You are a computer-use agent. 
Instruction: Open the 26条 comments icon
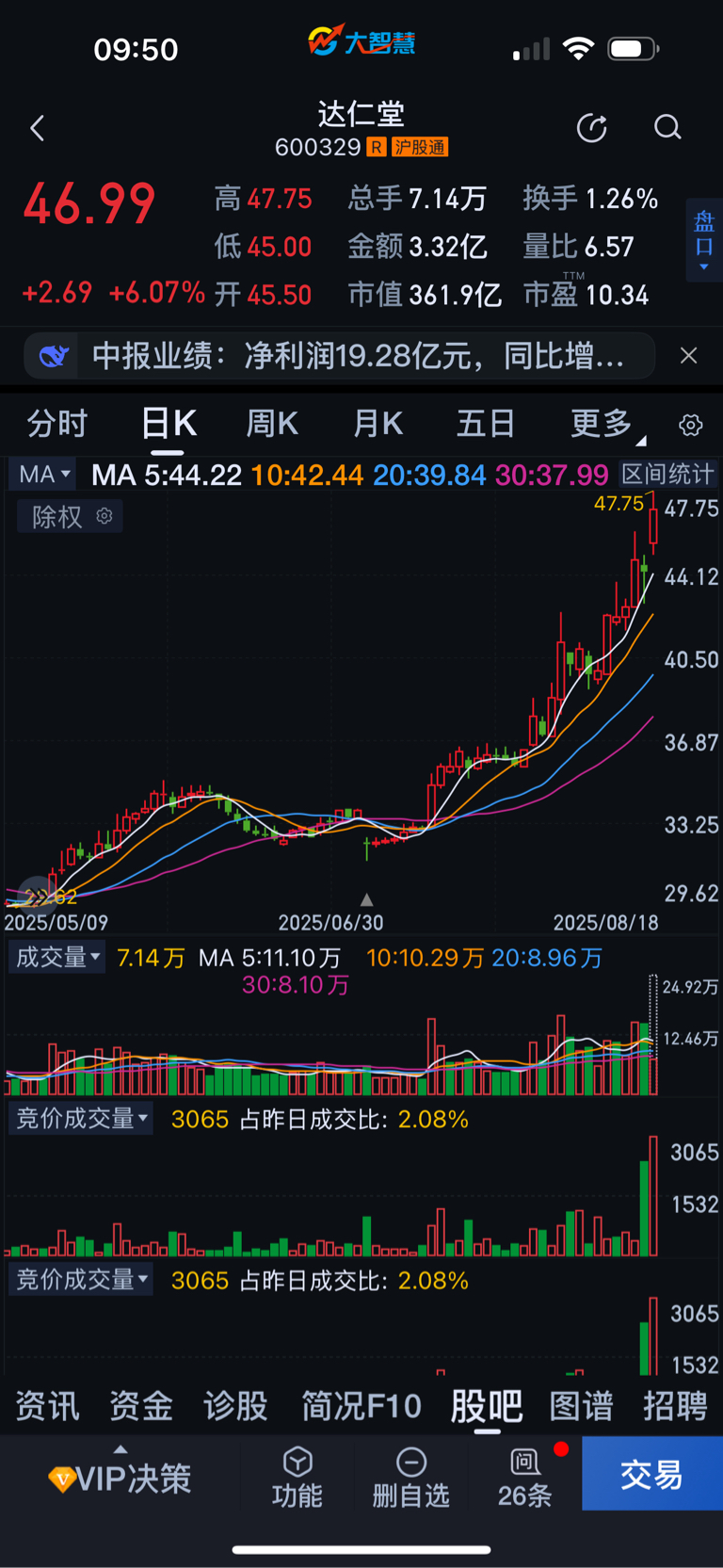click(x=524, y=1477)
